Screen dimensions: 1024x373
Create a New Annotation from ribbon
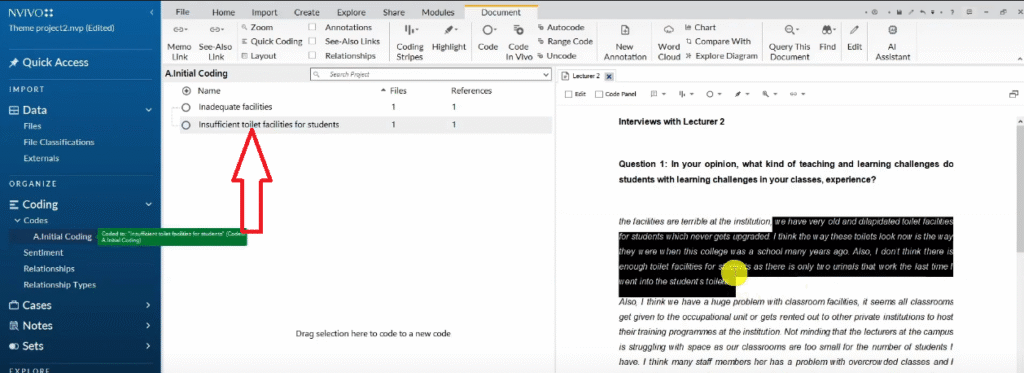[624, 43]
